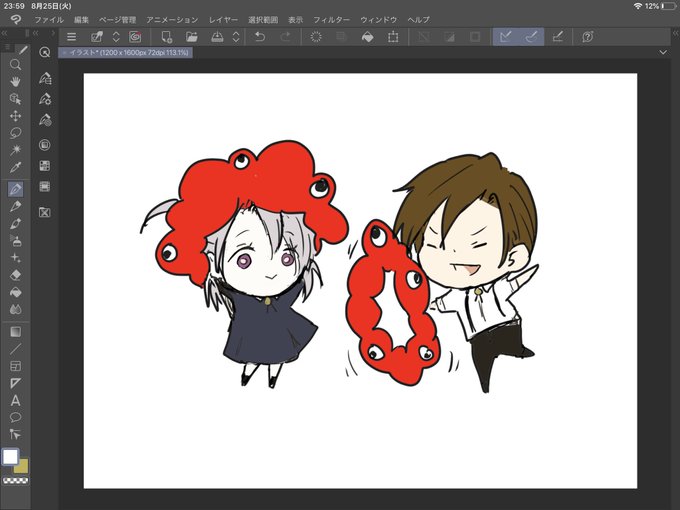Screen dimensions: 680x510
Task: Select the Airbrush tool
Action: 16,241
